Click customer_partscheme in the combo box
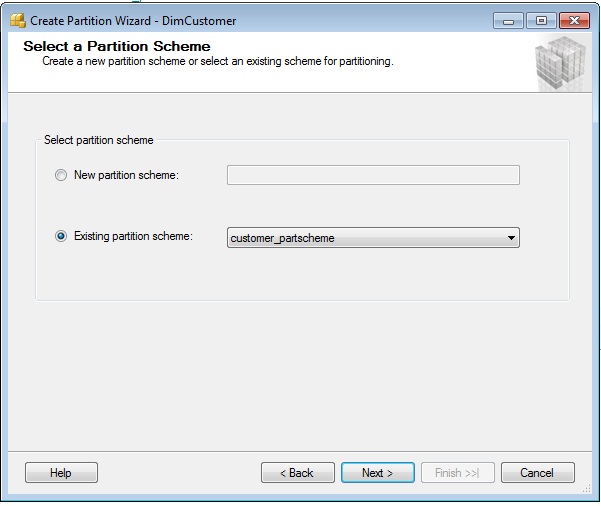The image size is (601, 506). pyautogui.click(x=282, y=238)
